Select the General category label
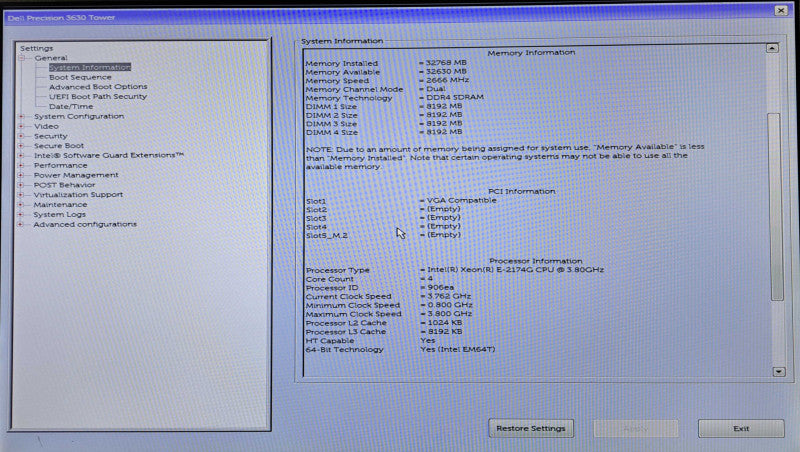The height and width of the screenshot is (452, 800). click(x=51, y=58)
